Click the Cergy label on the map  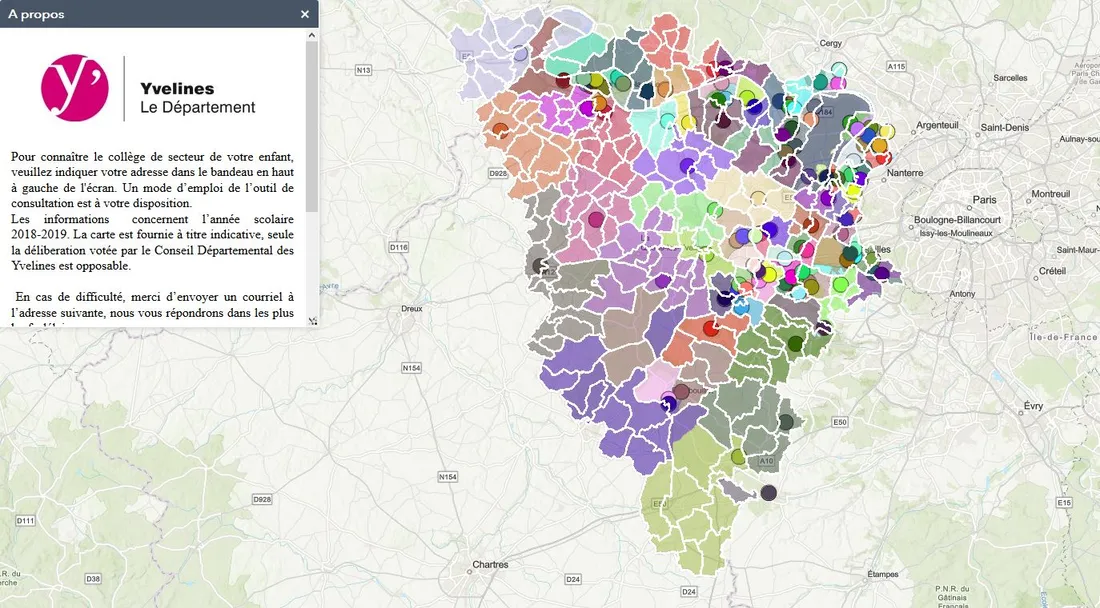[x=831, y=43]
